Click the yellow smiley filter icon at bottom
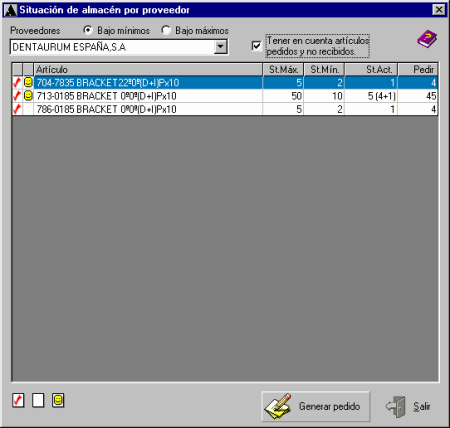The image size is (450, 428). click(x=58, y=400)
